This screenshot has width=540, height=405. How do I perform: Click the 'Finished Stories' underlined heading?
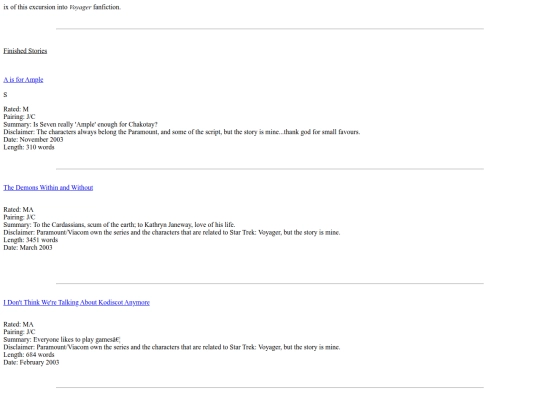click(25, 51)
